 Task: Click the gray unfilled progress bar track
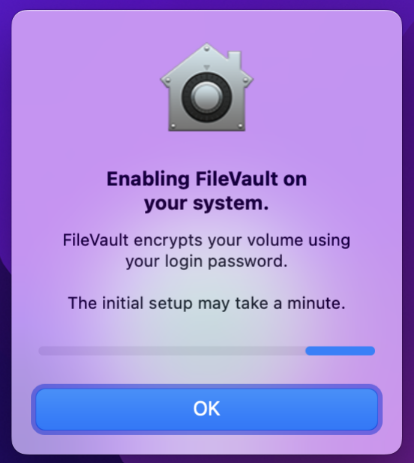point(172,351)
